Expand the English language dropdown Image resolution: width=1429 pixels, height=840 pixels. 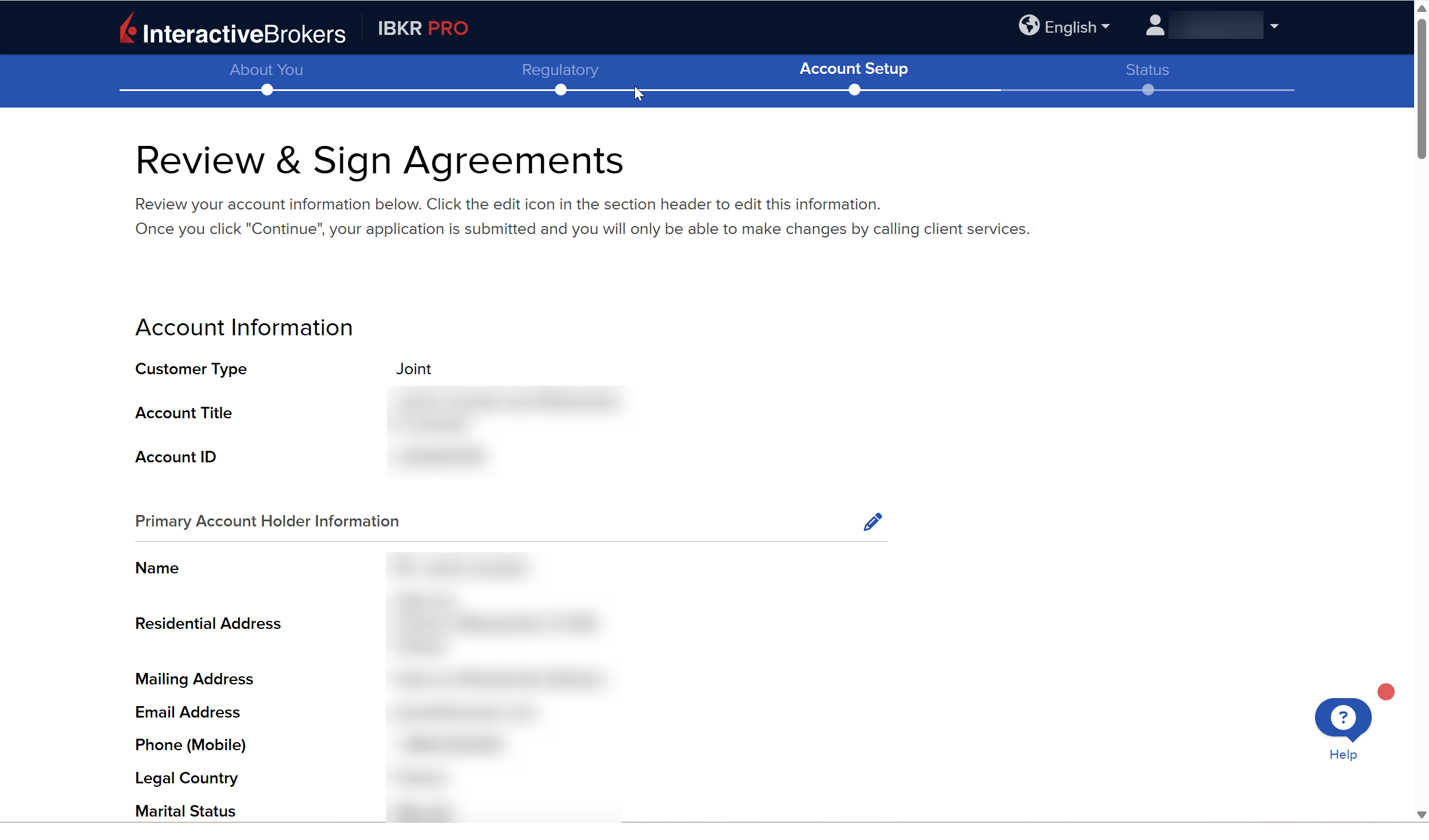pyautogui.click(x=1077, y=27)
